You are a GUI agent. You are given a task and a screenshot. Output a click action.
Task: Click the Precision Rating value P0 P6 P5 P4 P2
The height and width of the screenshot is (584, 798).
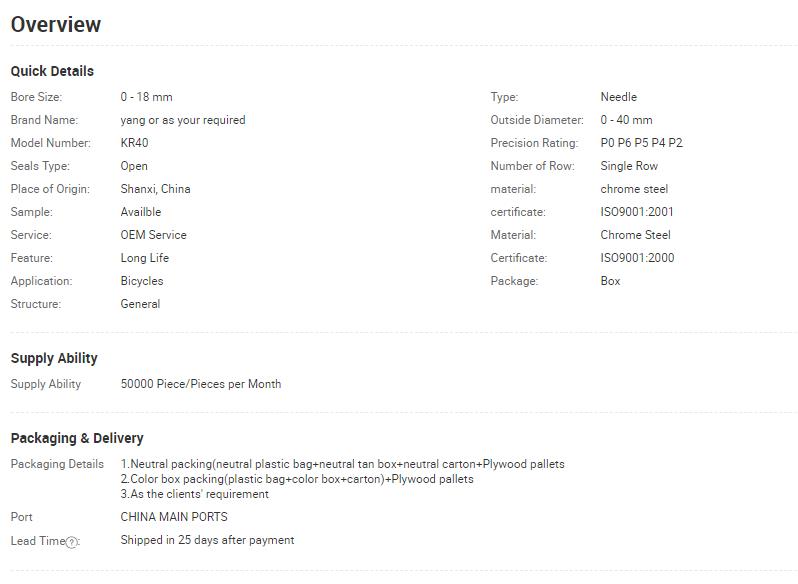[x=641, y=143]
